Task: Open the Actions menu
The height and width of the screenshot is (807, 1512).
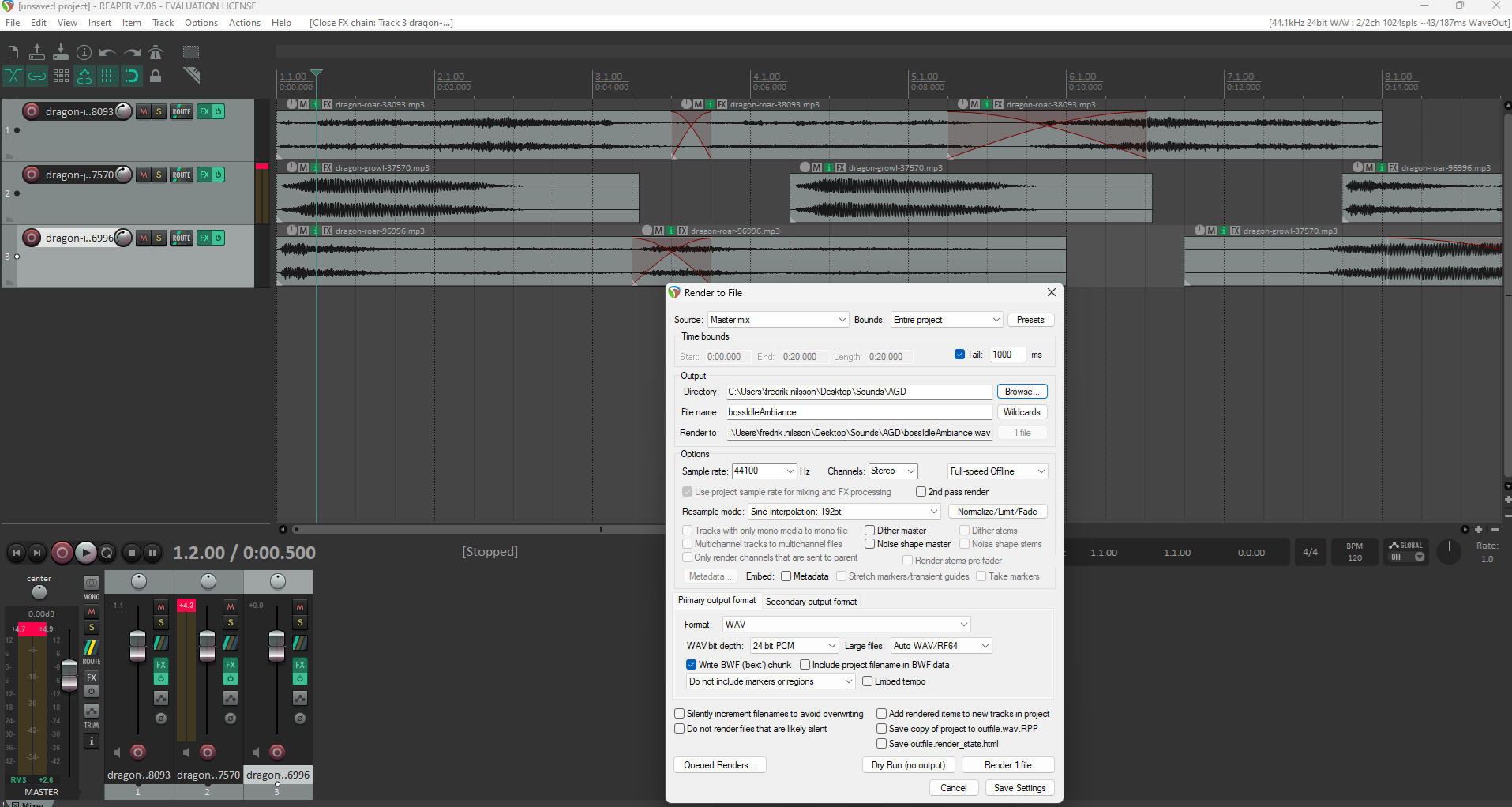Action: (x=244, y=23)
